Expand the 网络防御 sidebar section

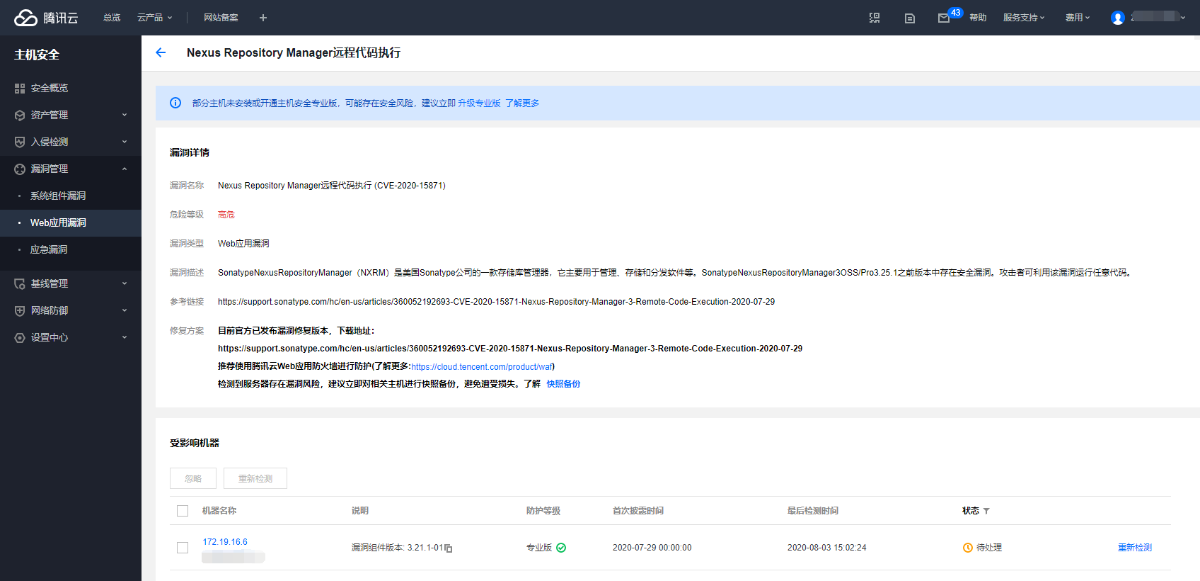124,310
